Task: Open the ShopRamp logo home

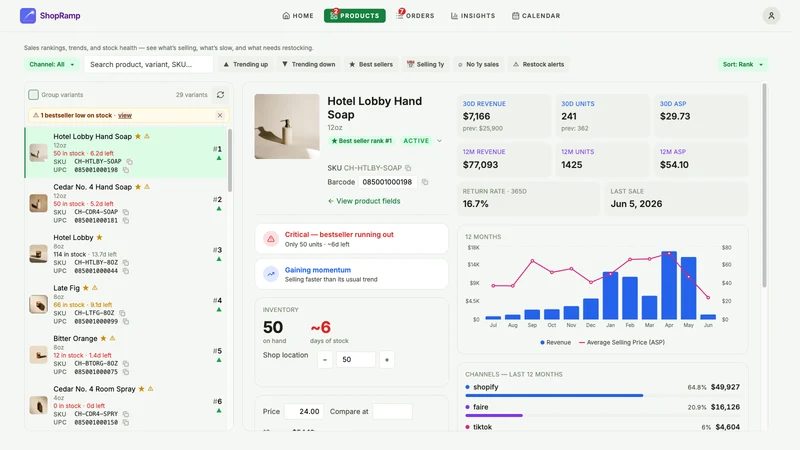Action: click(50, 16)
